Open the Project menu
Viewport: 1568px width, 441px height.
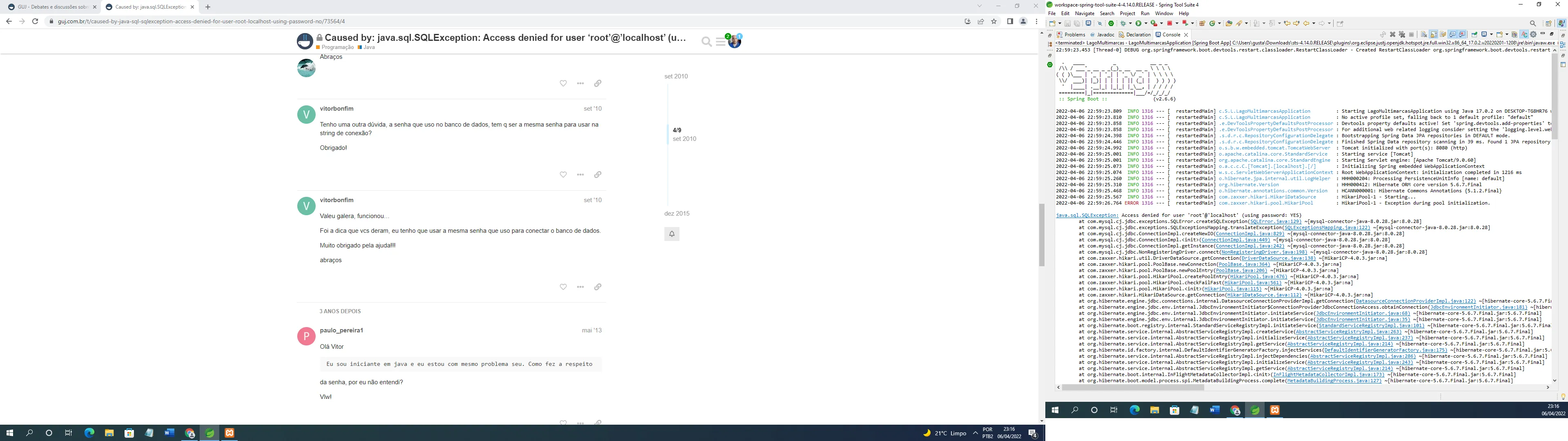pyautogui.click(x=1127, y=13)
